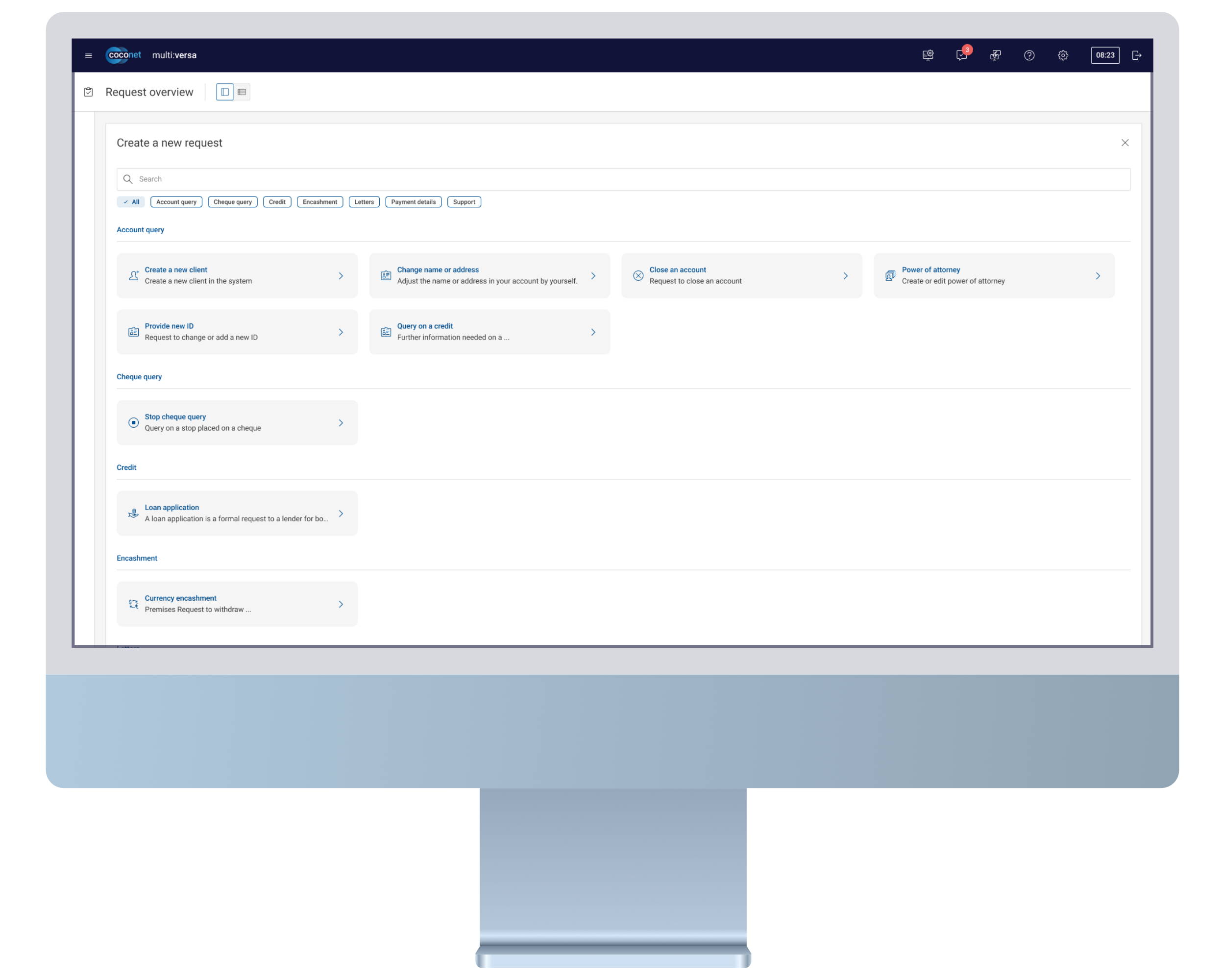
Task: Expand the Power of attorney chevron
Action: click(x=1098, y=275)
